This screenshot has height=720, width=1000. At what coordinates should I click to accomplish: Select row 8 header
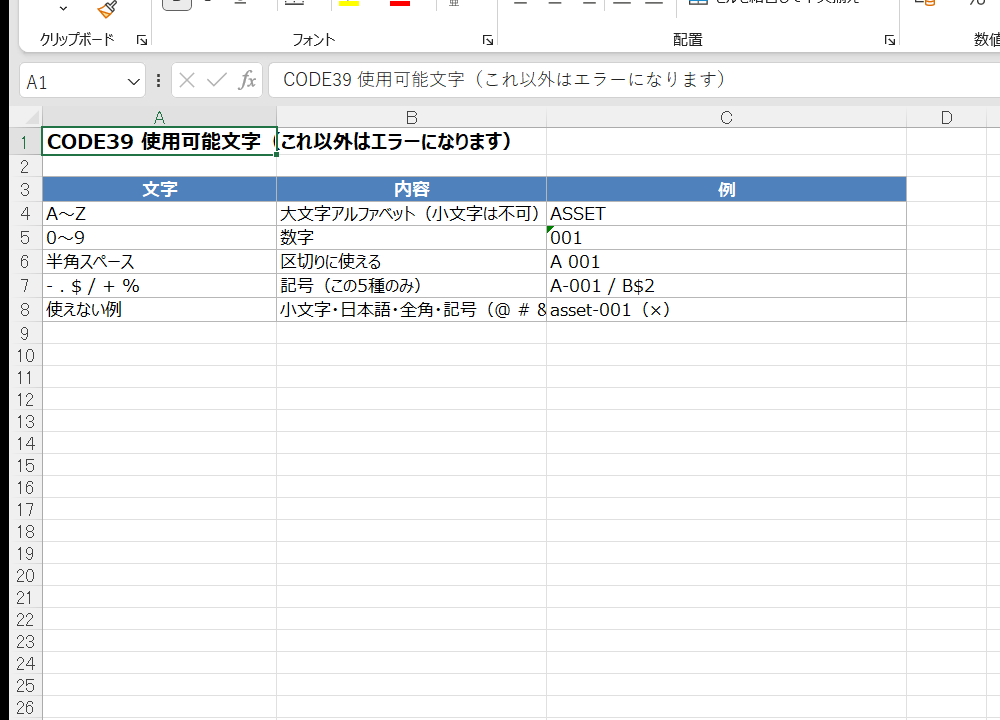tap(25, 309)
